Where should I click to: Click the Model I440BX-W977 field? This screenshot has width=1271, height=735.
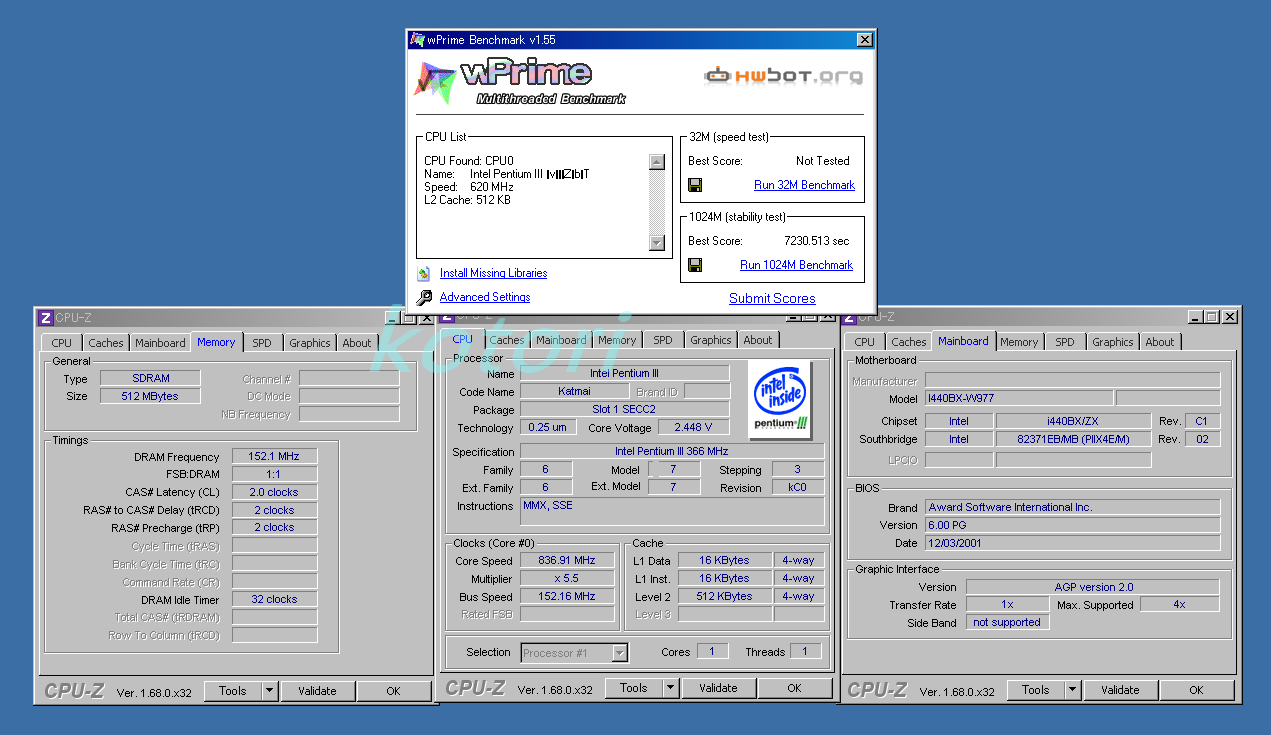coord(1018,399)
